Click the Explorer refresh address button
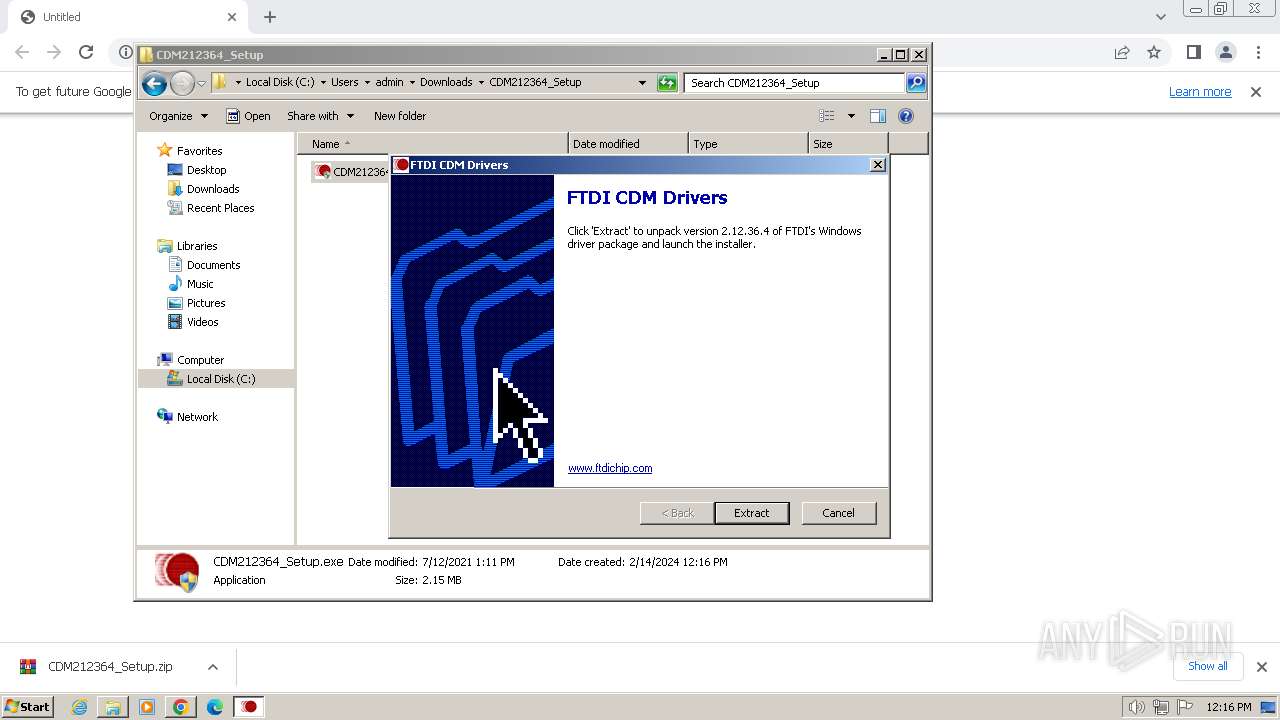1280x720 pixels. pyautogui.click(x=667, y=83)
